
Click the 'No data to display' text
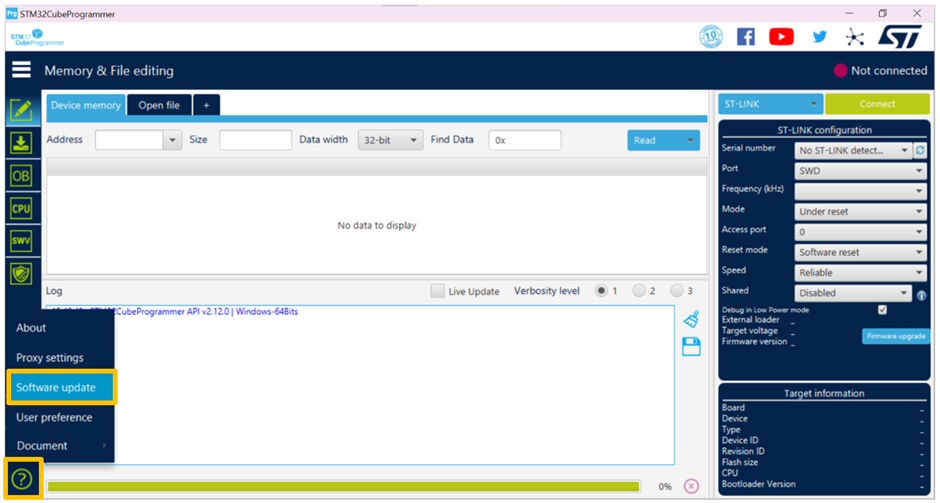tap(376, 225)
